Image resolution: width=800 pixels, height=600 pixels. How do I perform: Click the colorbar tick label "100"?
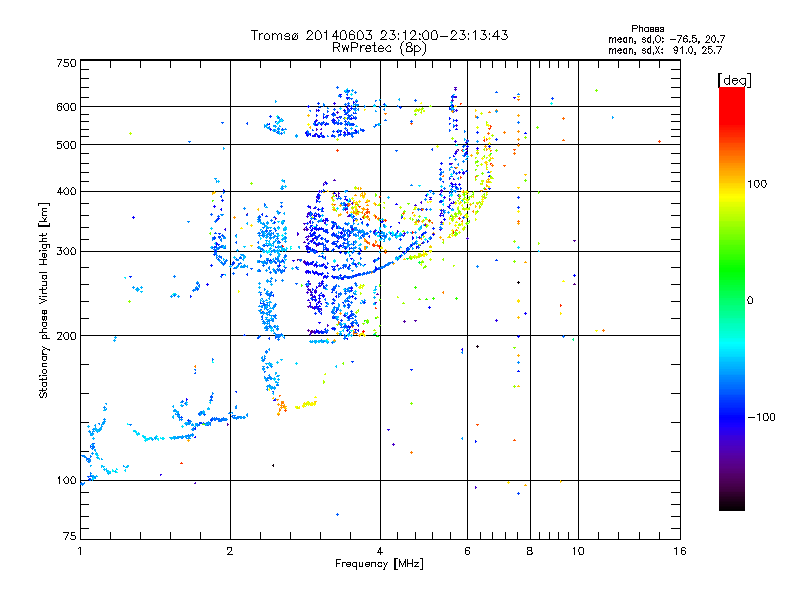[757, 184]
